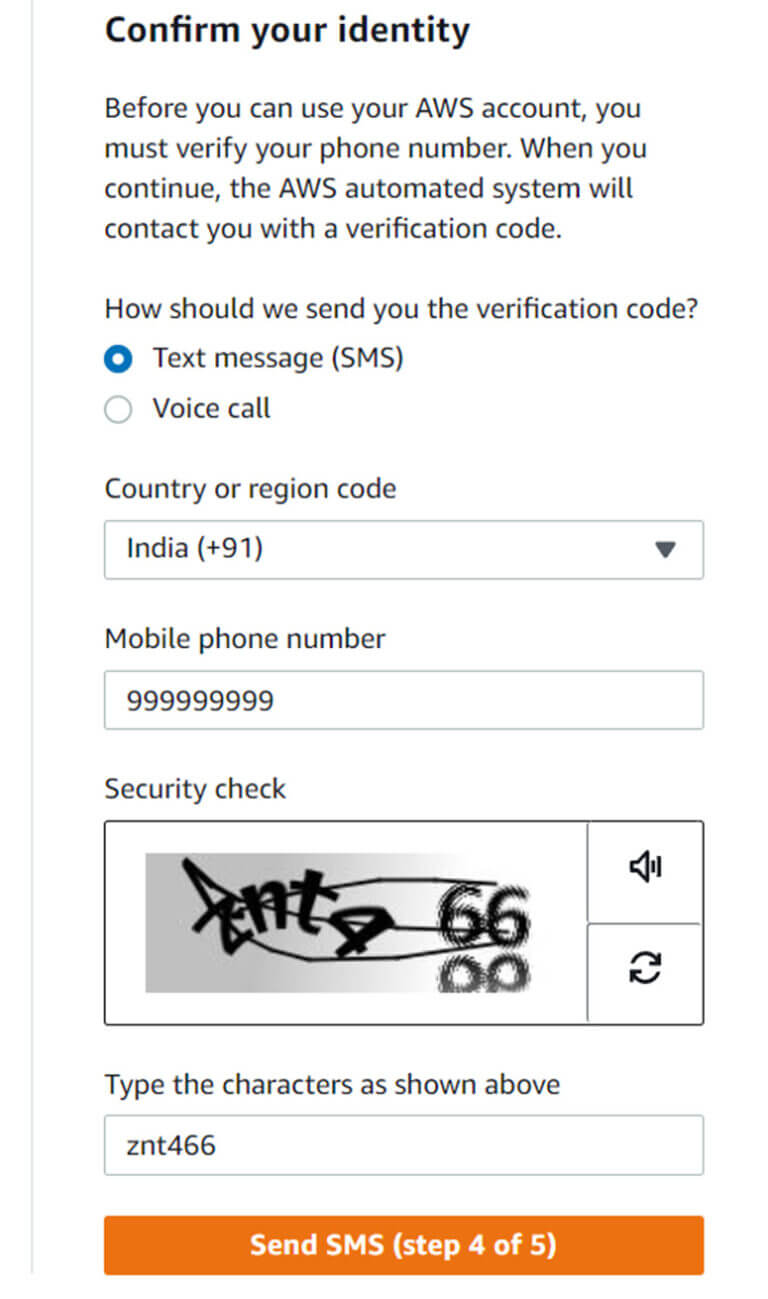The width and height of the screenshot is (768, 1299).
Task: Open the Country or region code dropdown
Action: [404, 549]
